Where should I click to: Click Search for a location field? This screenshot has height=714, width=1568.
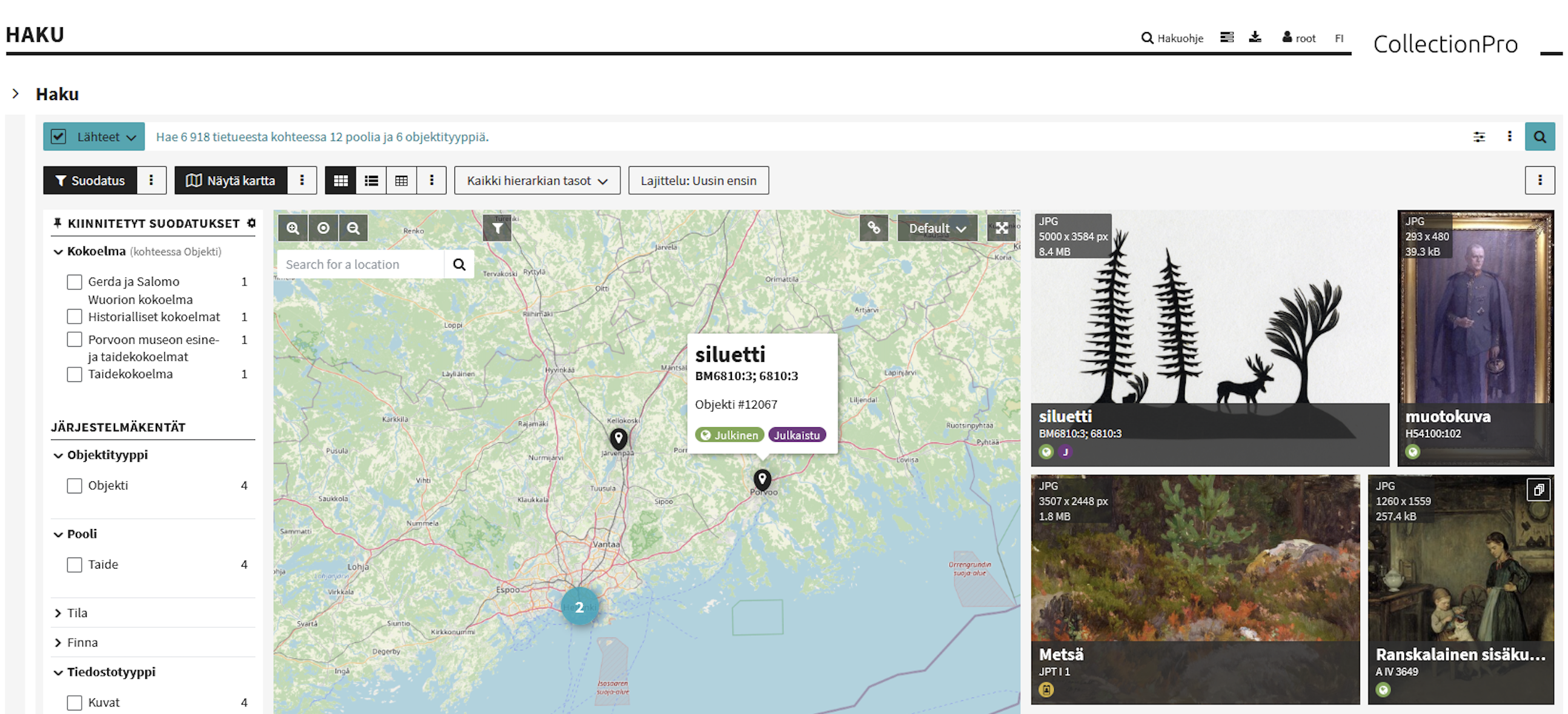361,264
